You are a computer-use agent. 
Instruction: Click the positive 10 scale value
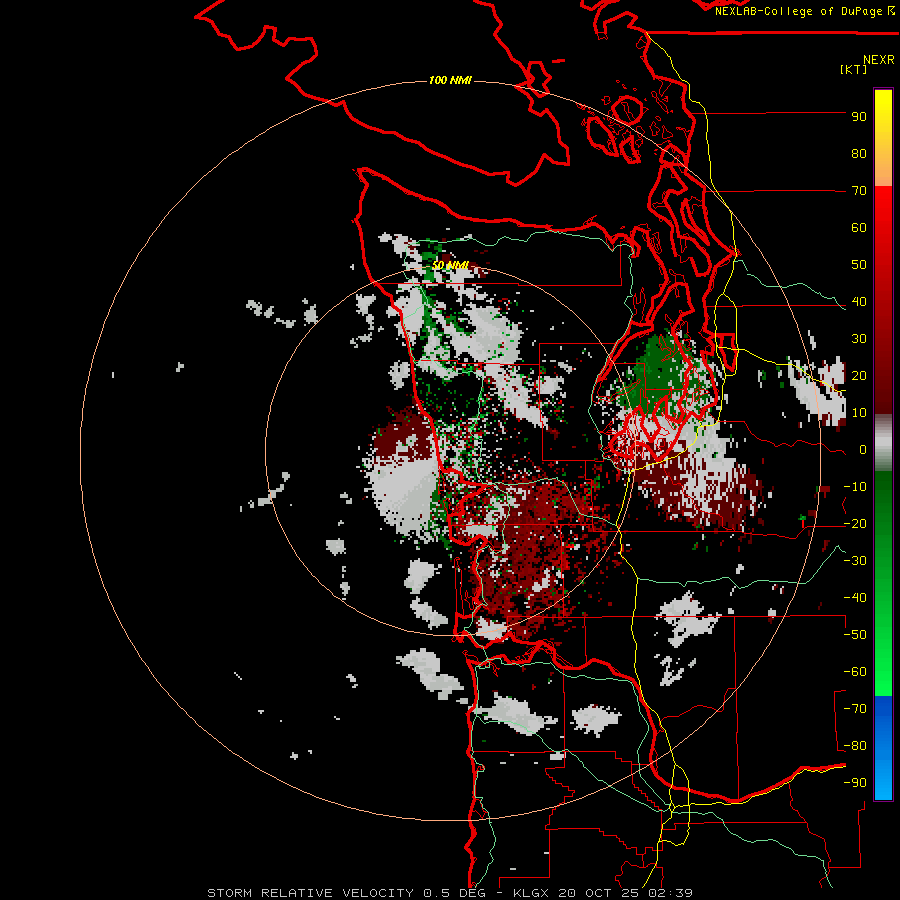(x=859, y=413)
